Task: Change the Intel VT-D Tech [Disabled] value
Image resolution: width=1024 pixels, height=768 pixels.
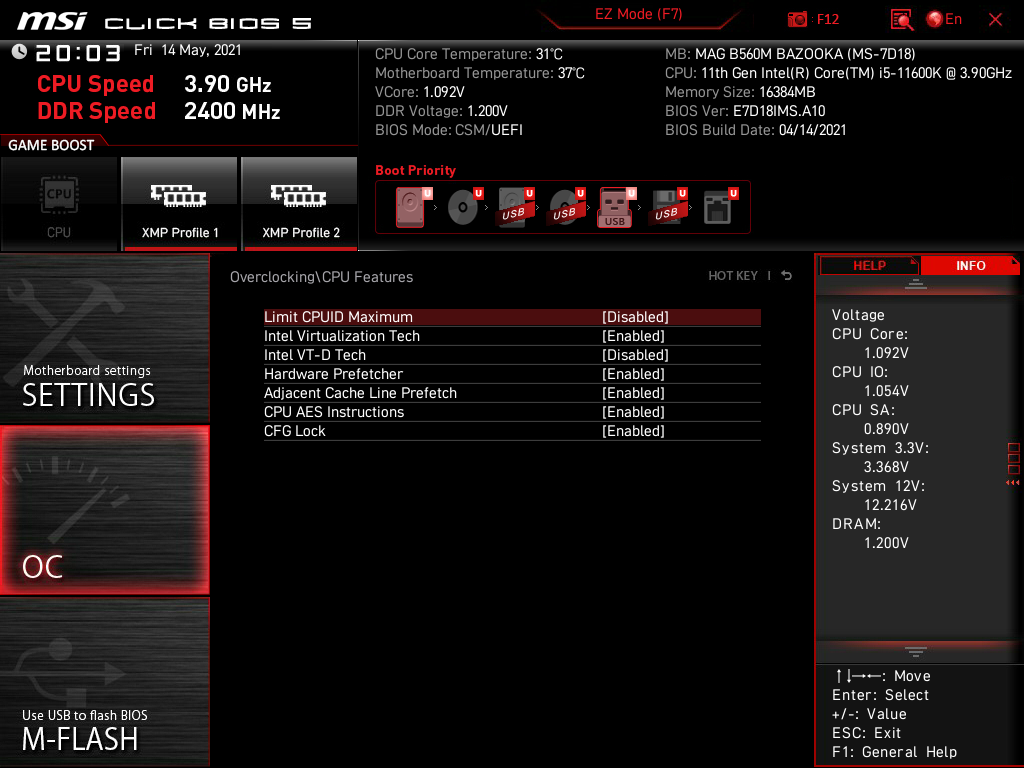Action: [x=635, y=355]
